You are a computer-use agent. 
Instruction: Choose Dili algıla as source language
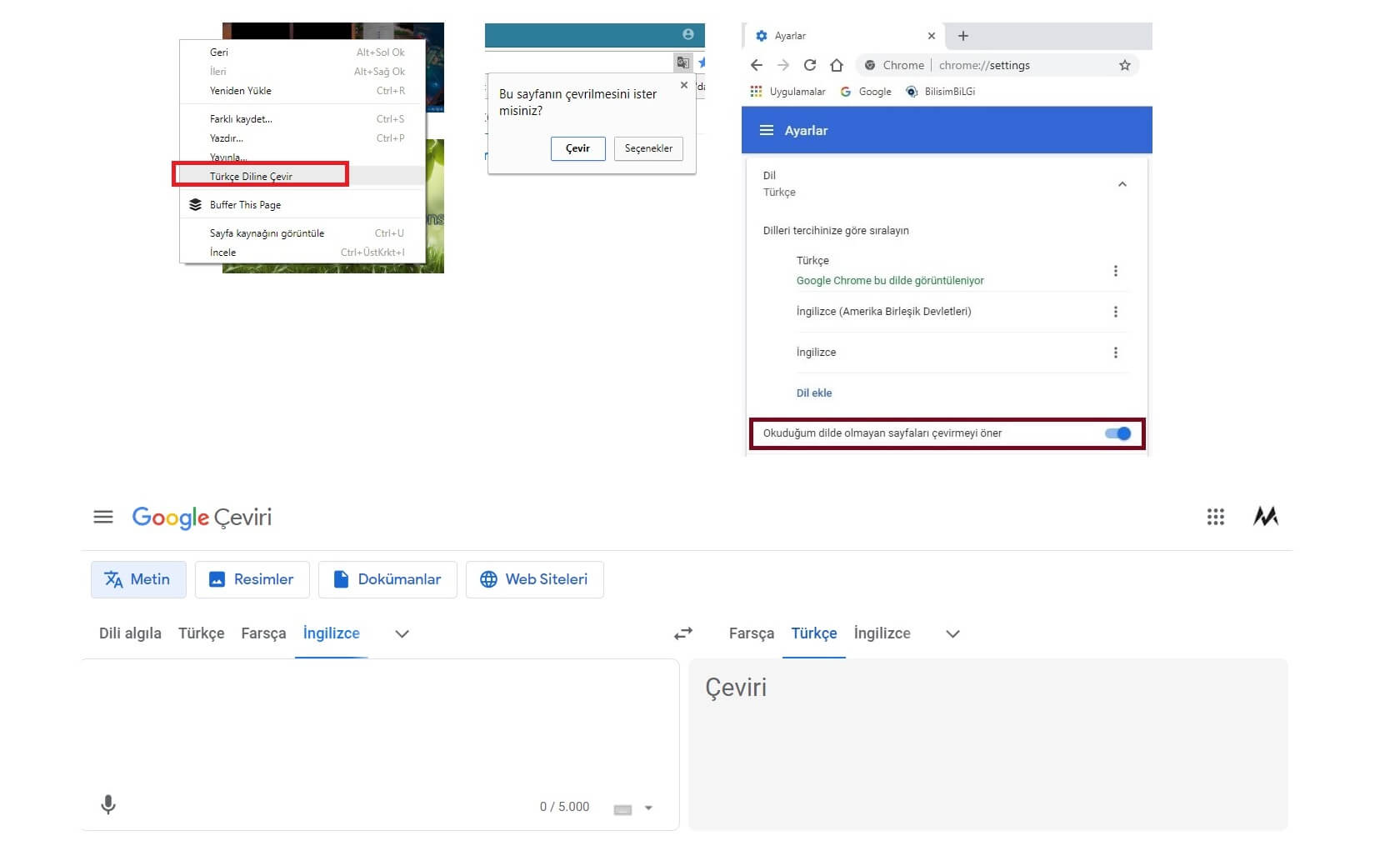tap(130, 633)
